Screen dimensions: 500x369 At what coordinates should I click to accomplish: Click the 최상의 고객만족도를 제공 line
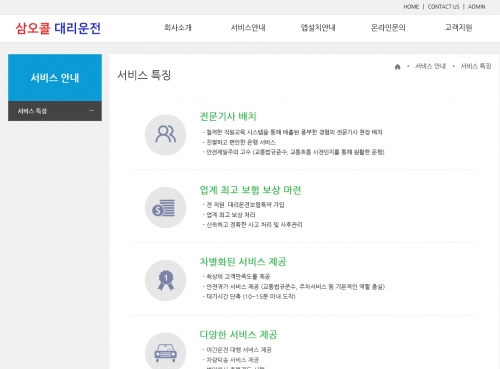[237, 276]
